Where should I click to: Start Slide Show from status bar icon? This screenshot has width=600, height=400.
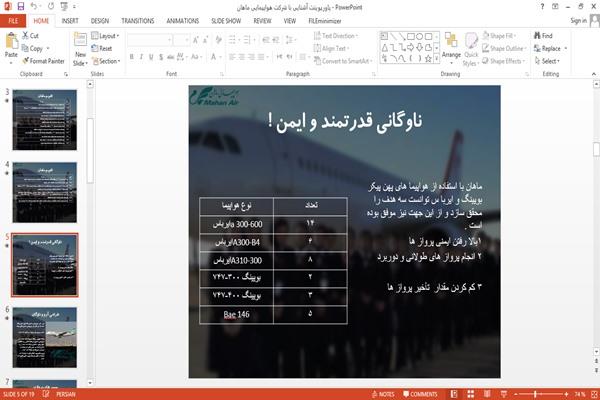point(504,394)
